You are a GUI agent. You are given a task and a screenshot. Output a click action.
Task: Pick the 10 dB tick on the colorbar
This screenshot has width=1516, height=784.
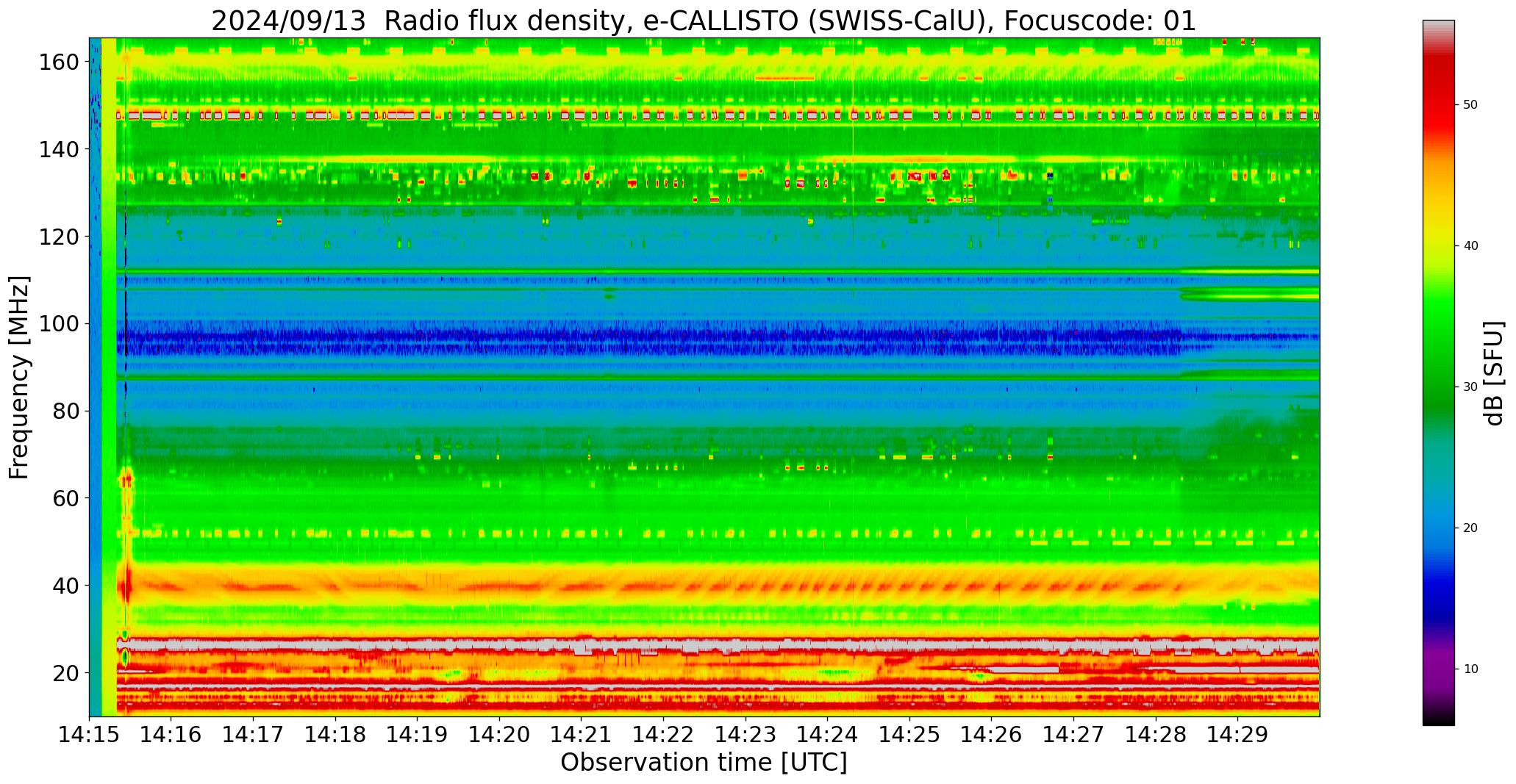(x=1470, y=669)
